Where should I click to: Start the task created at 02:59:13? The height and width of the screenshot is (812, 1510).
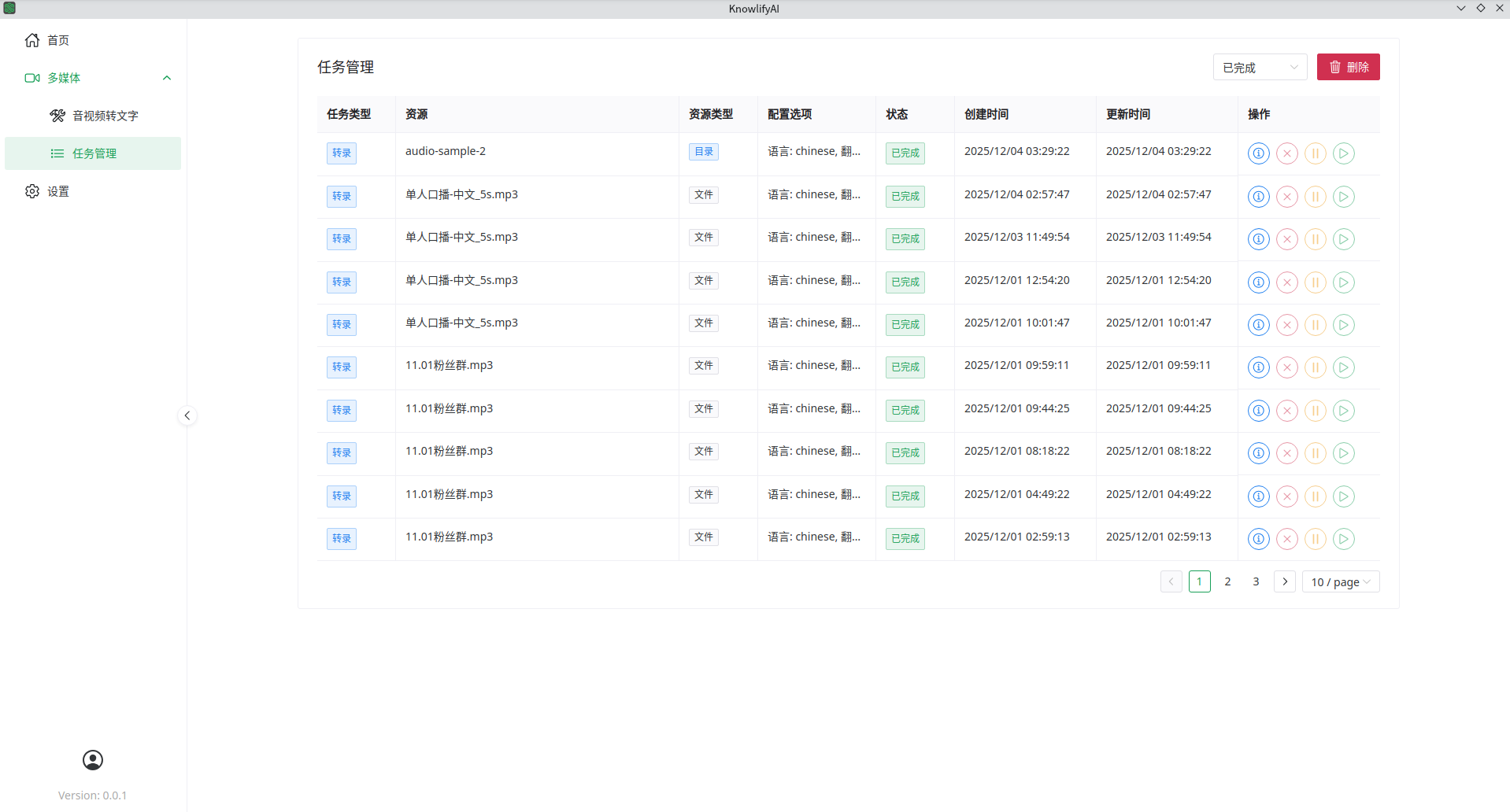pos(1343,539)
